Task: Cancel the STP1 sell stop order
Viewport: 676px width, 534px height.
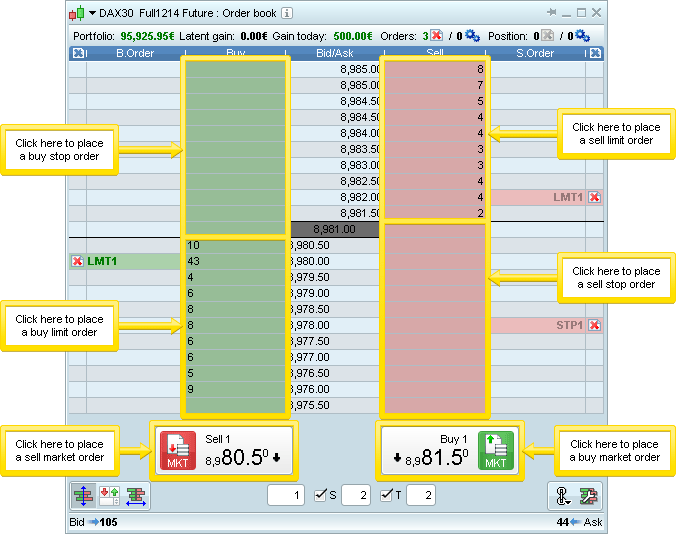Action: tap(594, 325)
